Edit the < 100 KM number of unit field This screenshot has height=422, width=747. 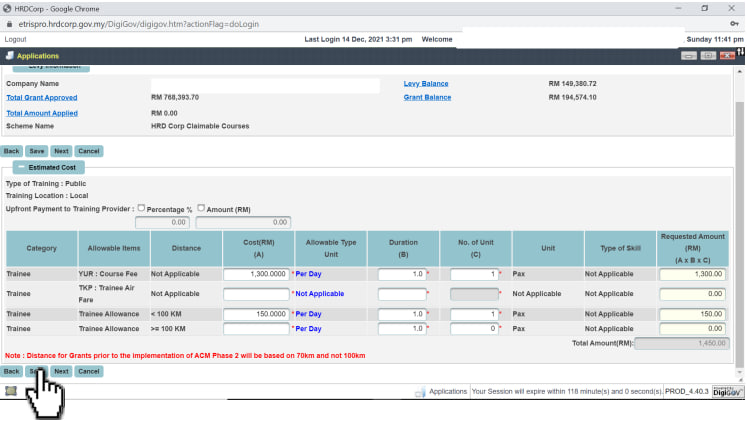pyautogui.click(x=474, y=314)
